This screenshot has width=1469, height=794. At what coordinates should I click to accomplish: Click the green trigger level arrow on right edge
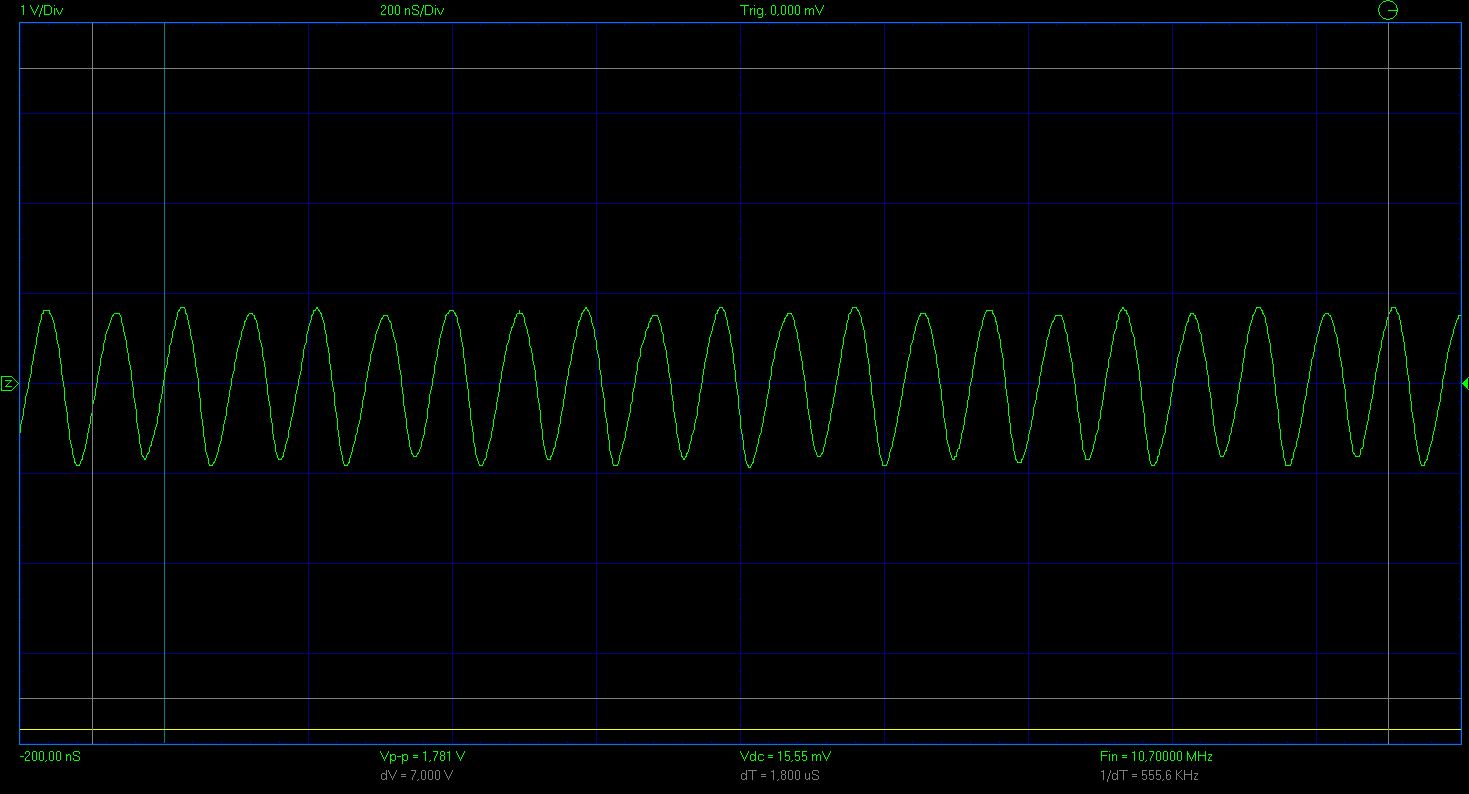coord(1464,383)
